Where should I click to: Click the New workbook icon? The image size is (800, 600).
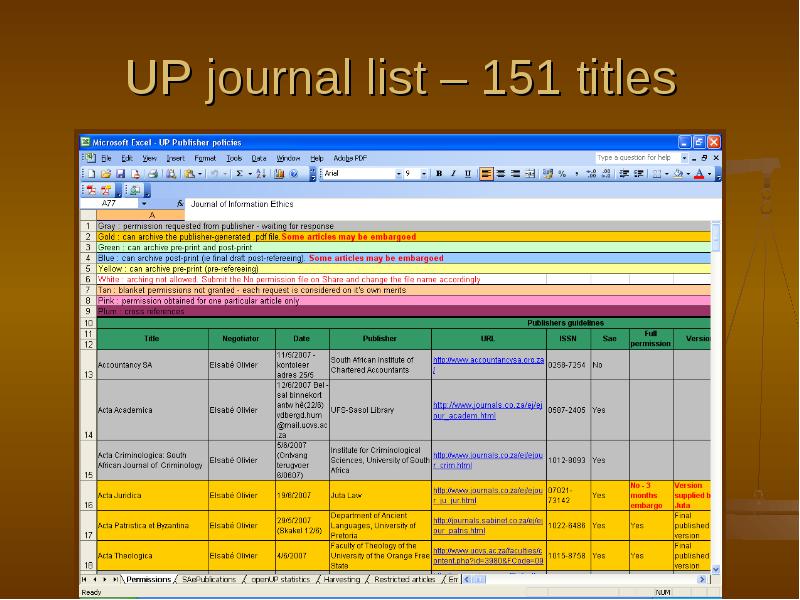point(91,174)
